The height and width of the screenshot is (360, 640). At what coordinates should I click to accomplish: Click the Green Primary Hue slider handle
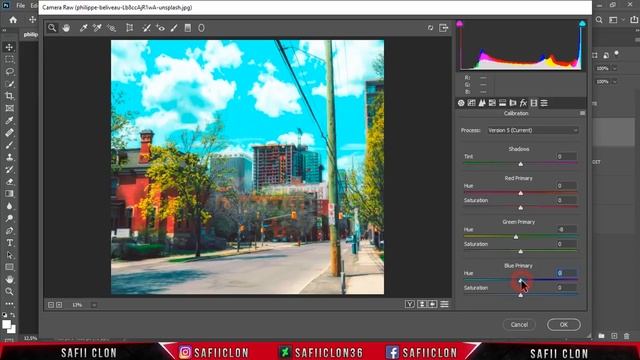click(516, 237)
